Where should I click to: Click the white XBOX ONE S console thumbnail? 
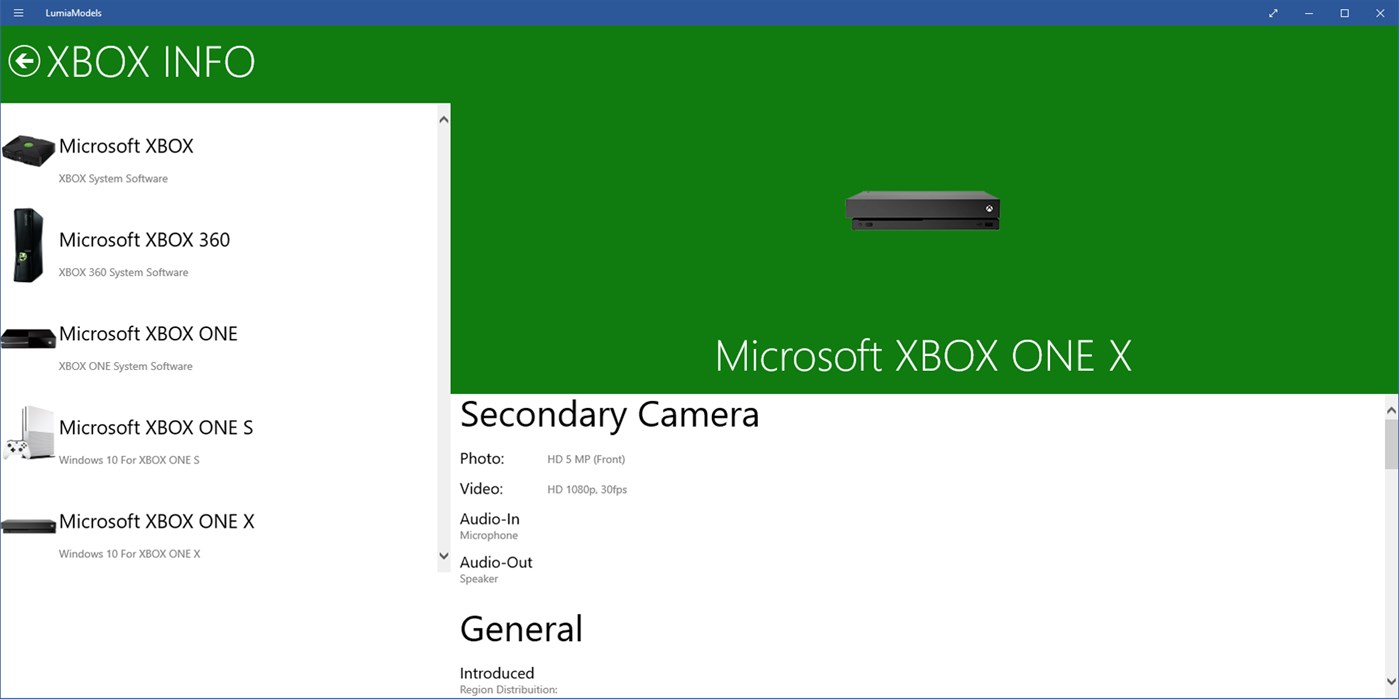(x=28, y=433)
